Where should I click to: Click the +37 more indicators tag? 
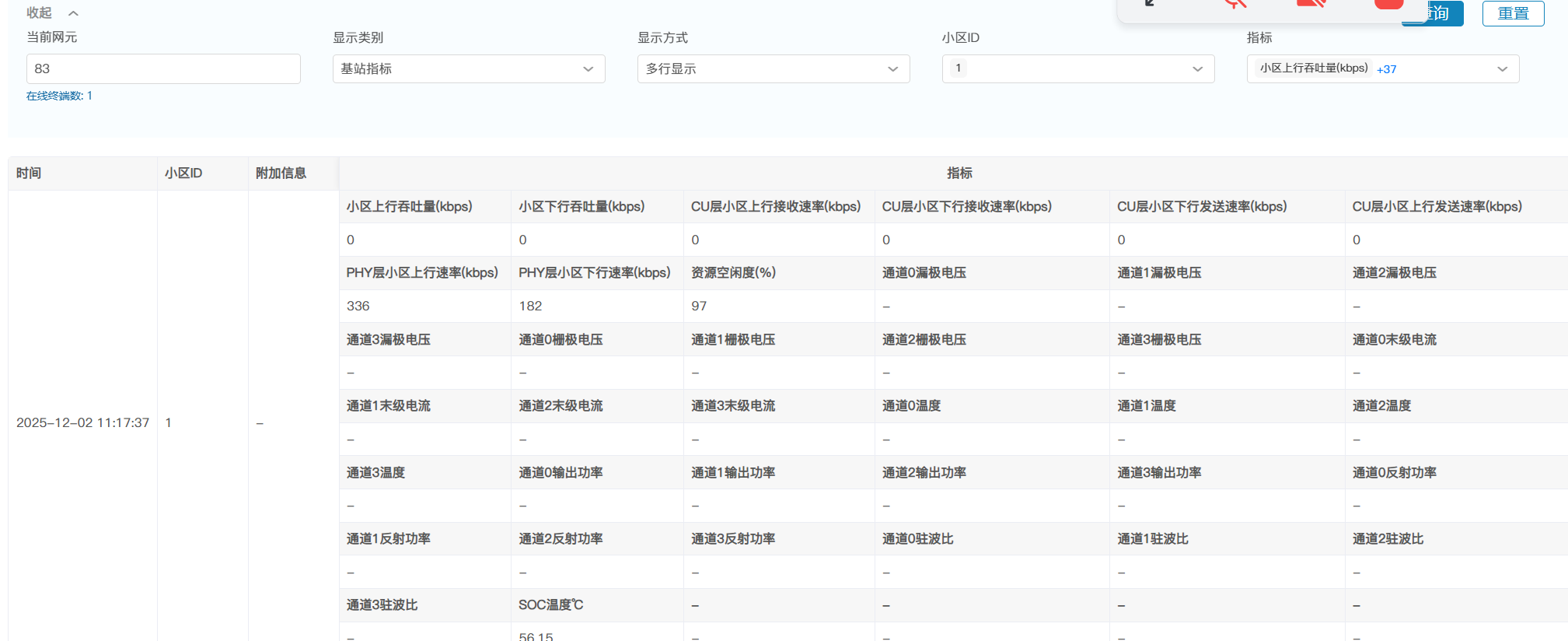click(x=1386, y=69)
